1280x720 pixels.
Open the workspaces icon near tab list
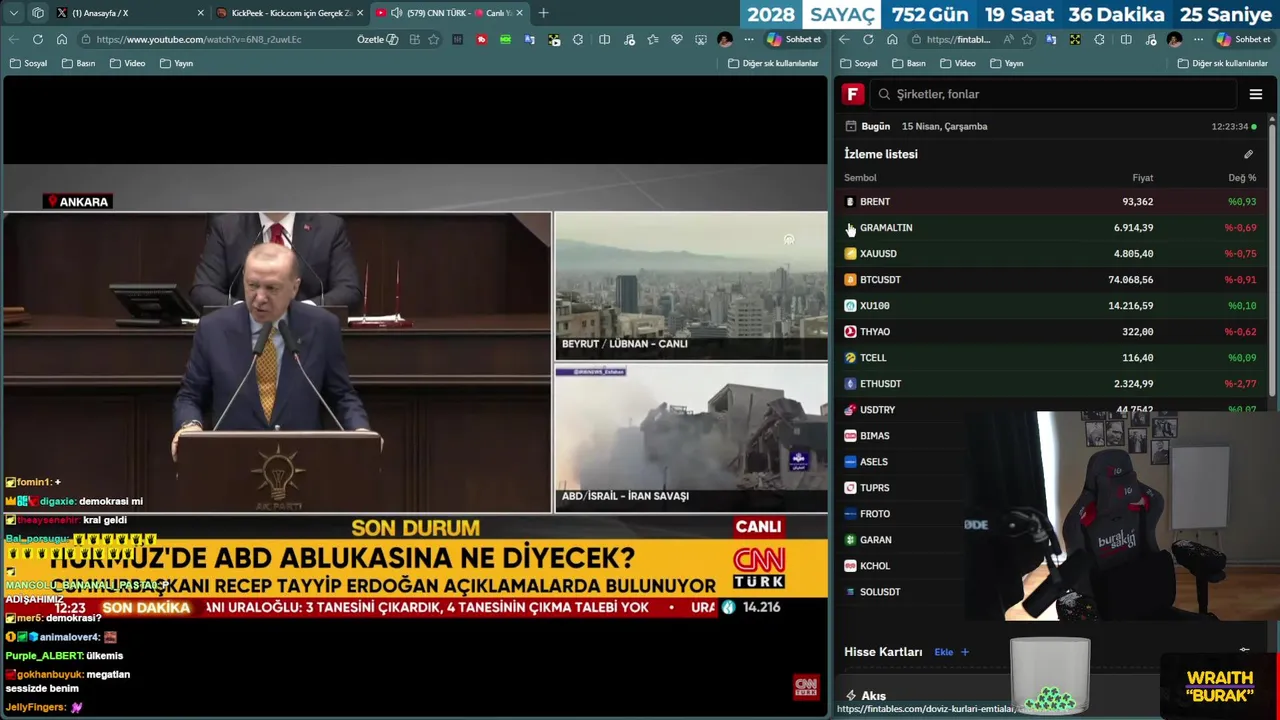[38, 13]
